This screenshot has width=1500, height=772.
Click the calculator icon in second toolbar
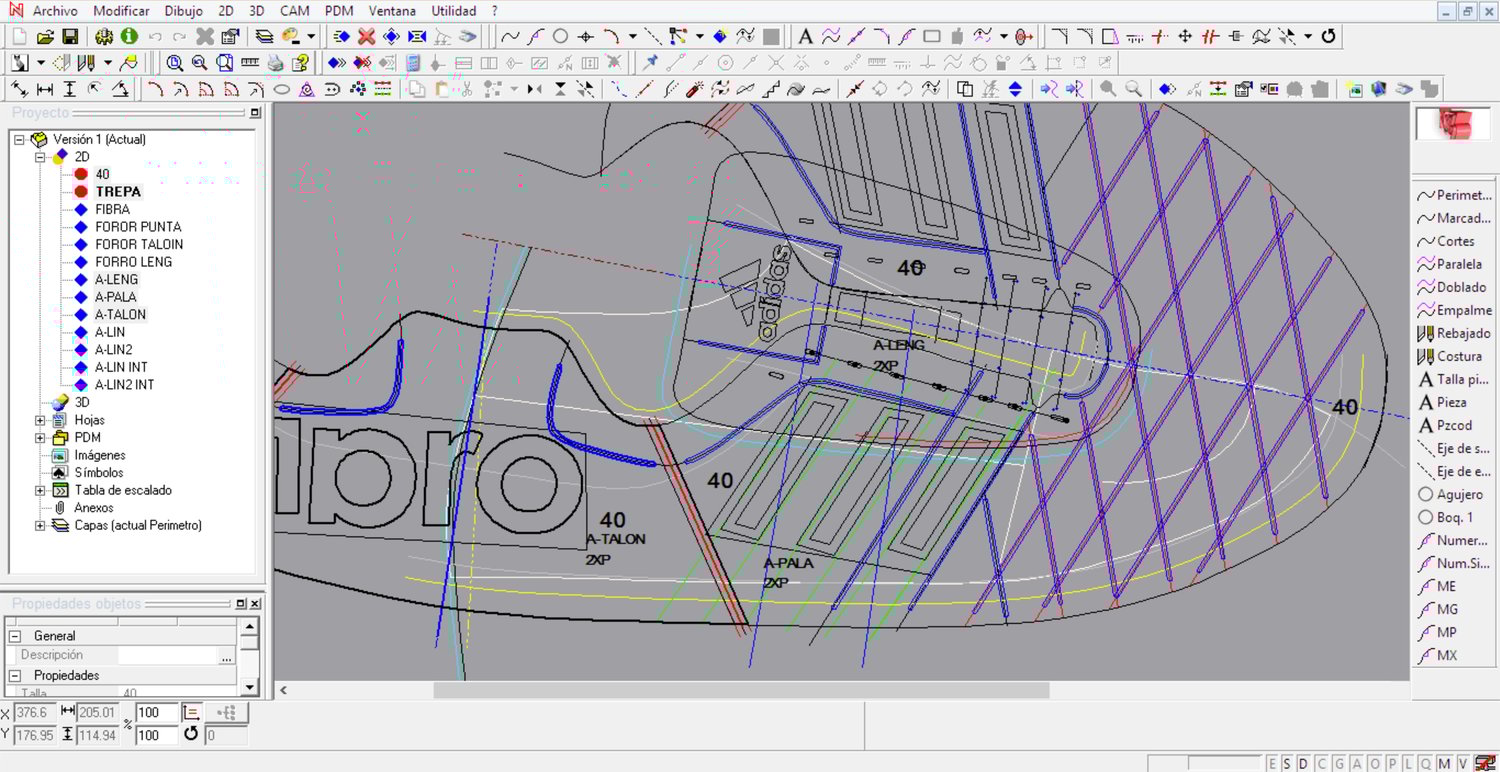click(413, 63)
